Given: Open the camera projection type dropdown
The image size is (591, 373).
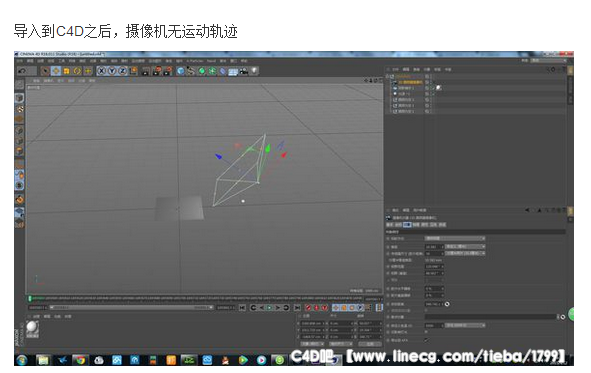Looking at the screenshot, I should [455, 238].
